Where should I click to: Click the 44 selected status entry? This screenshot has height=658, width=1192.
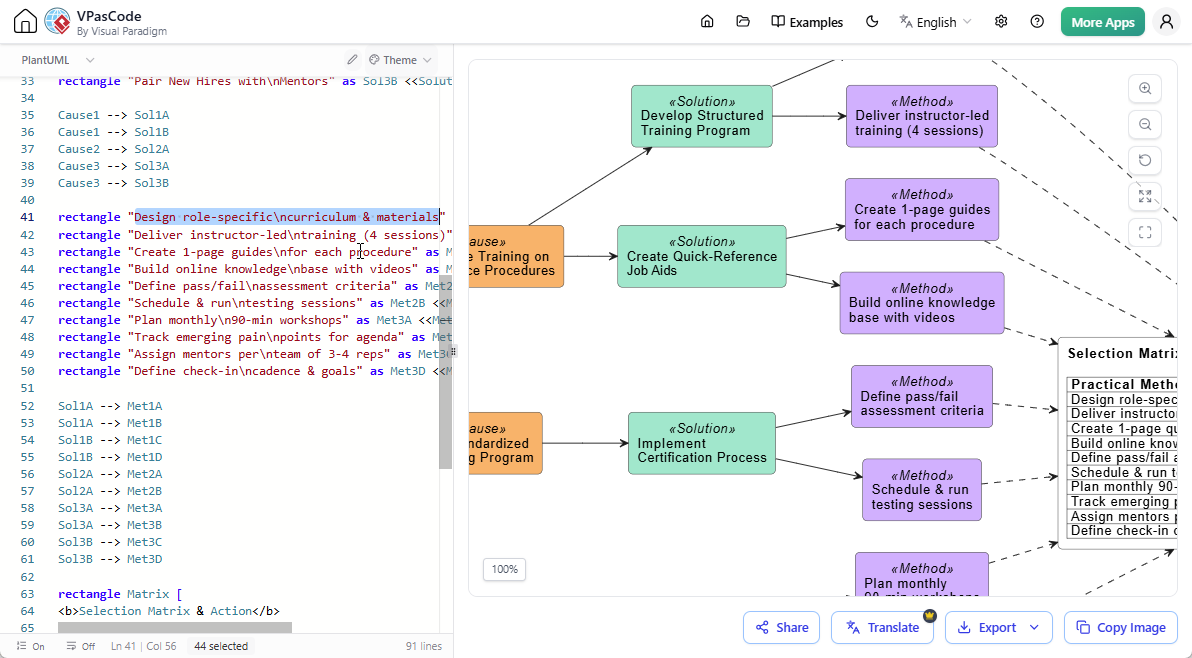tap(220, 647)
